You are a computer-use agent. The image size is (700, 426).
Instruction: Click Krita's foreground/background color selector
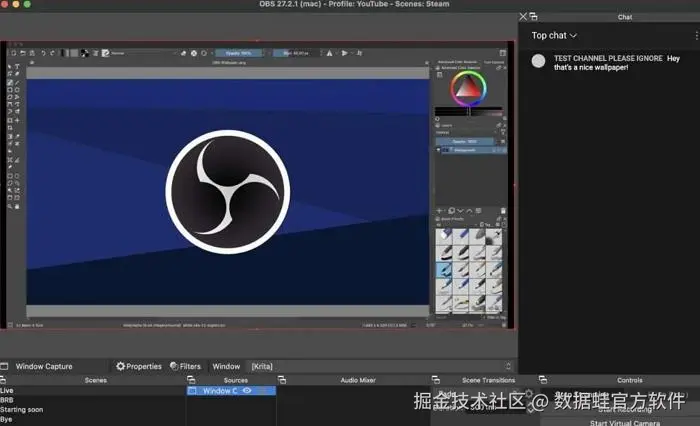click(x=85, y=53)
